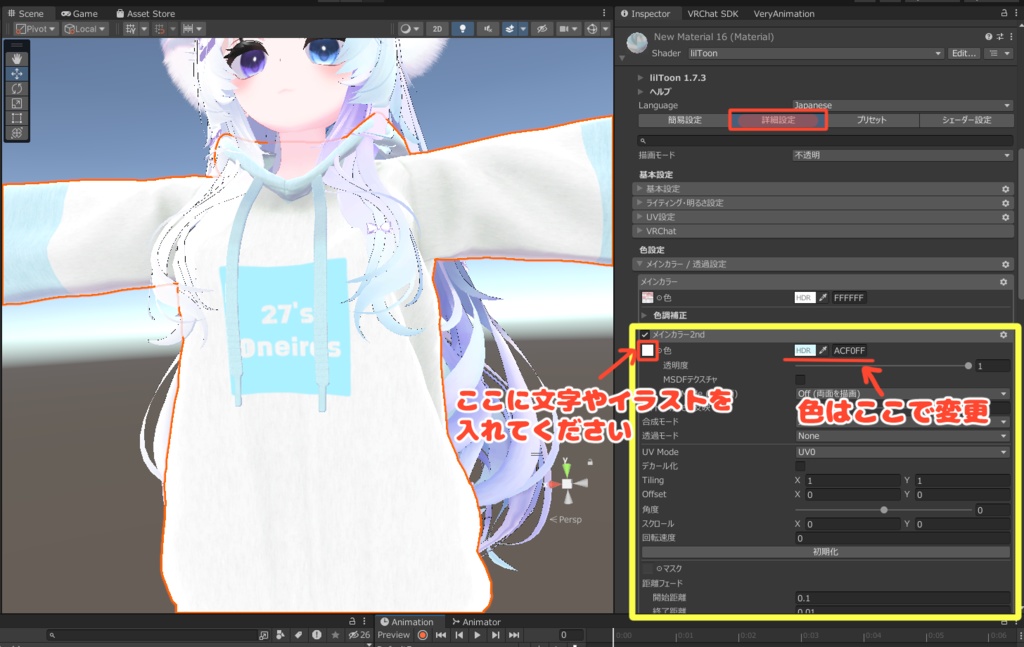Open the メインカラー HDR color swatch
The image size is (1024, 647).
pyautogui.click(x=805, y=298)
